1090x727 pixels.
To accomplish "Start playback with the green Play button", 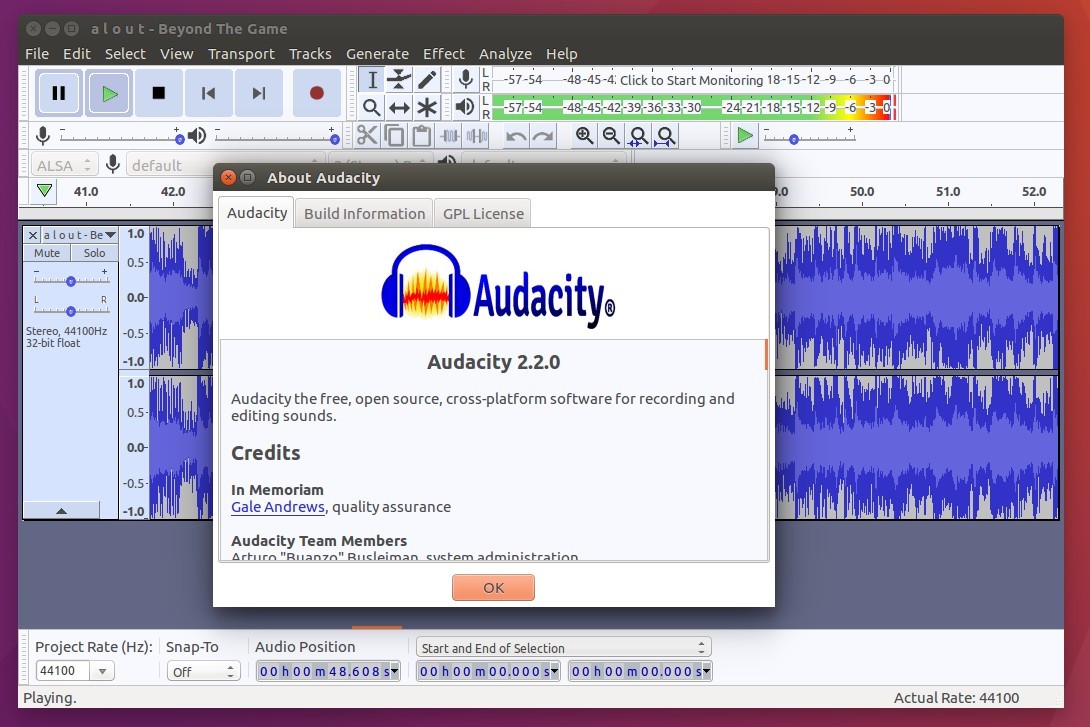I will [x=108, y=93].
